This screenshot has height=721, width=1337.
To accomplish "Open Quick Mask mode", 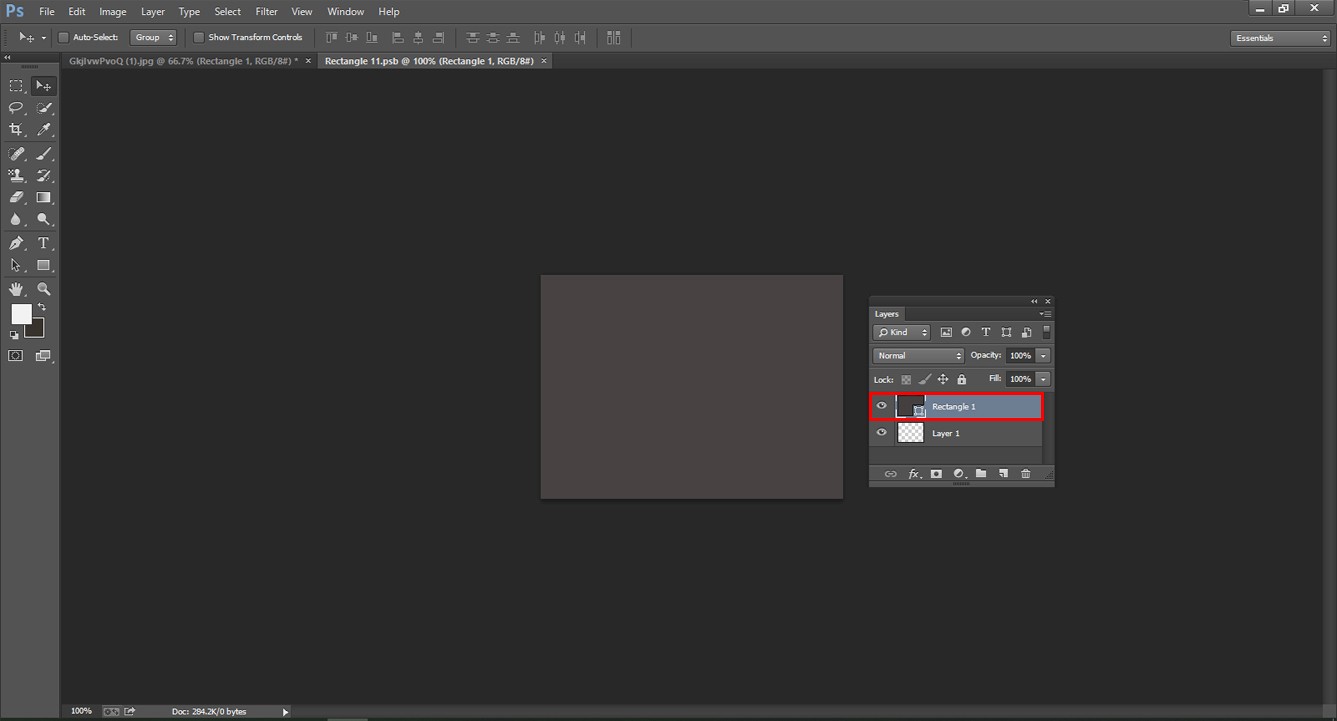I will [15, 353].
